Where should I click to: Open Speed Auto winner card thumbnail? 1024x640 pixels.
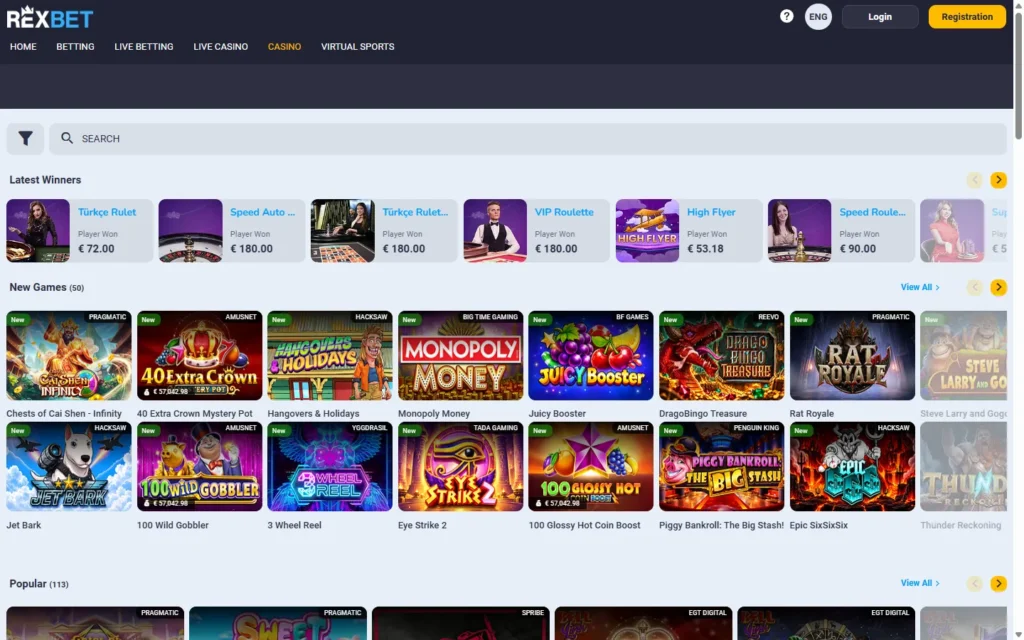click(190, 231)
